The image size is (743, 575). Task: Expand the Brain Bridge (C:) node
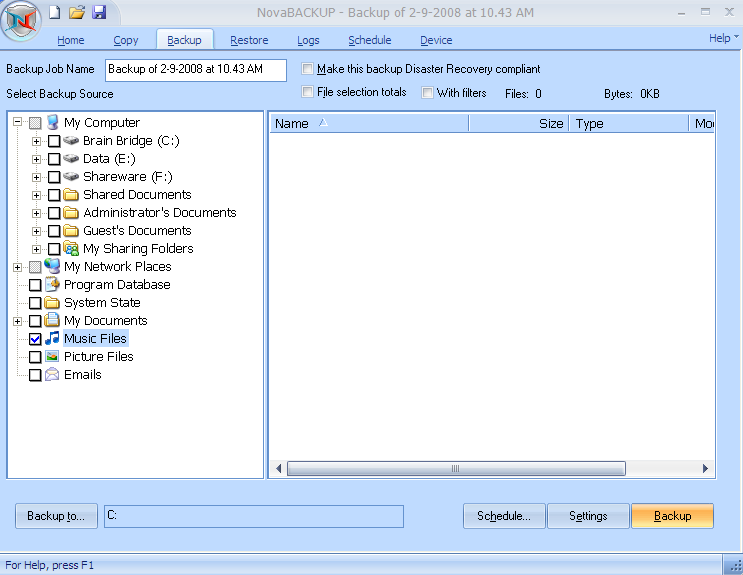click(36, 141)
